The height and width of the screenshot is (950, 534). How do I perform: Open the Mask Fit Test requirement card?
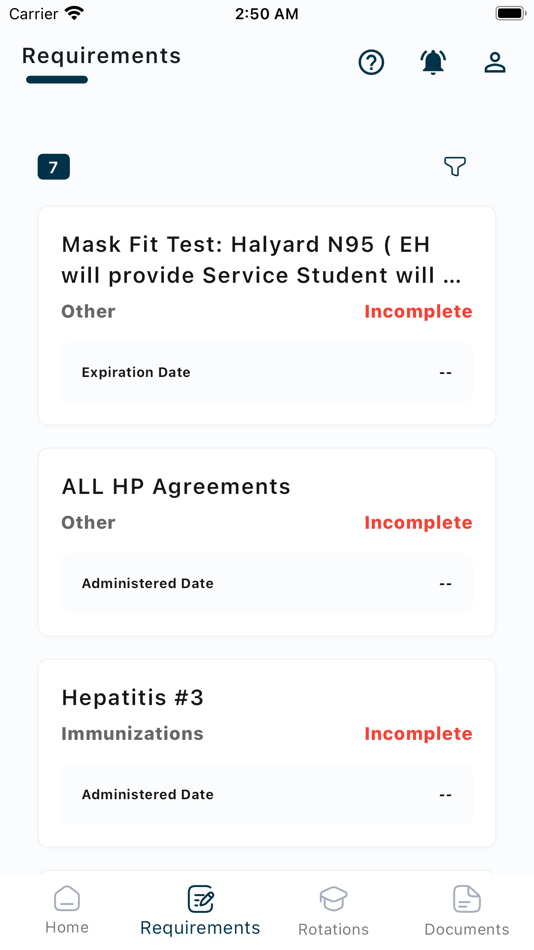[x=267, y=316]
